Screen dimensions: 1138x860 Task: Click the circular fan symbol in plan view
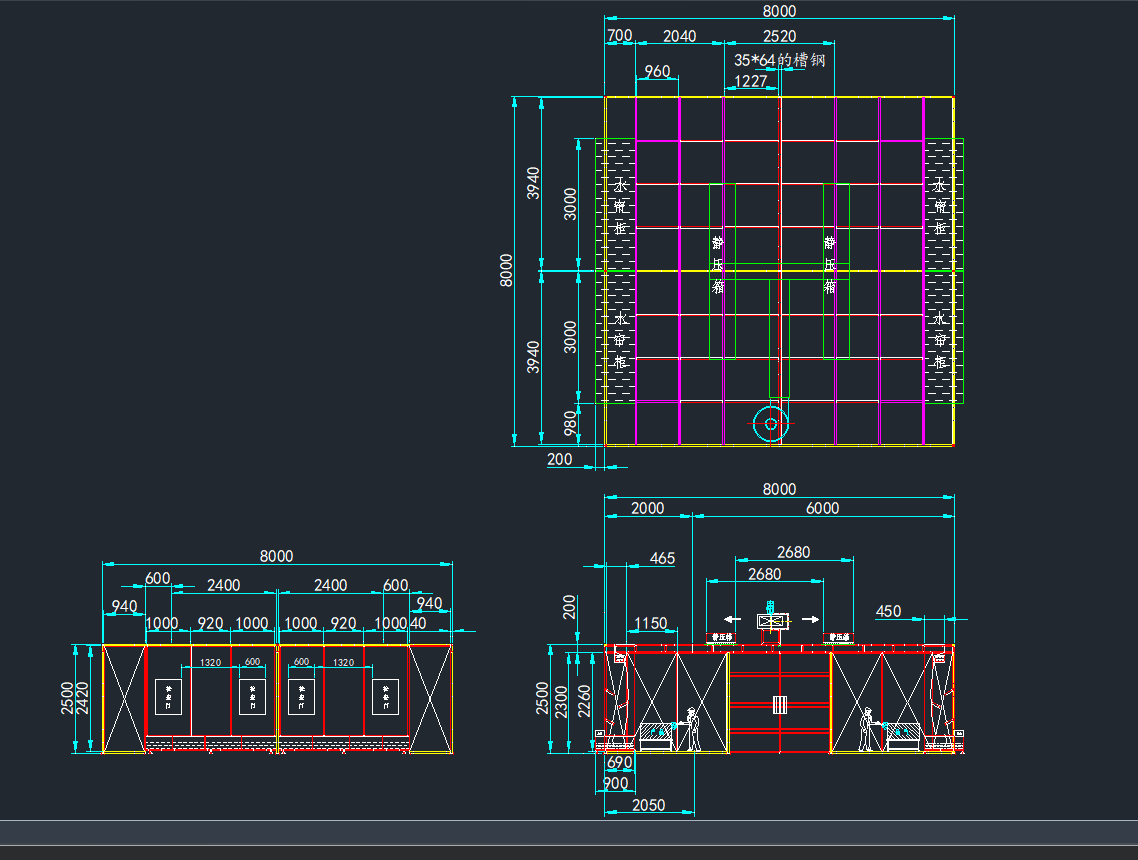pos(768,424)
